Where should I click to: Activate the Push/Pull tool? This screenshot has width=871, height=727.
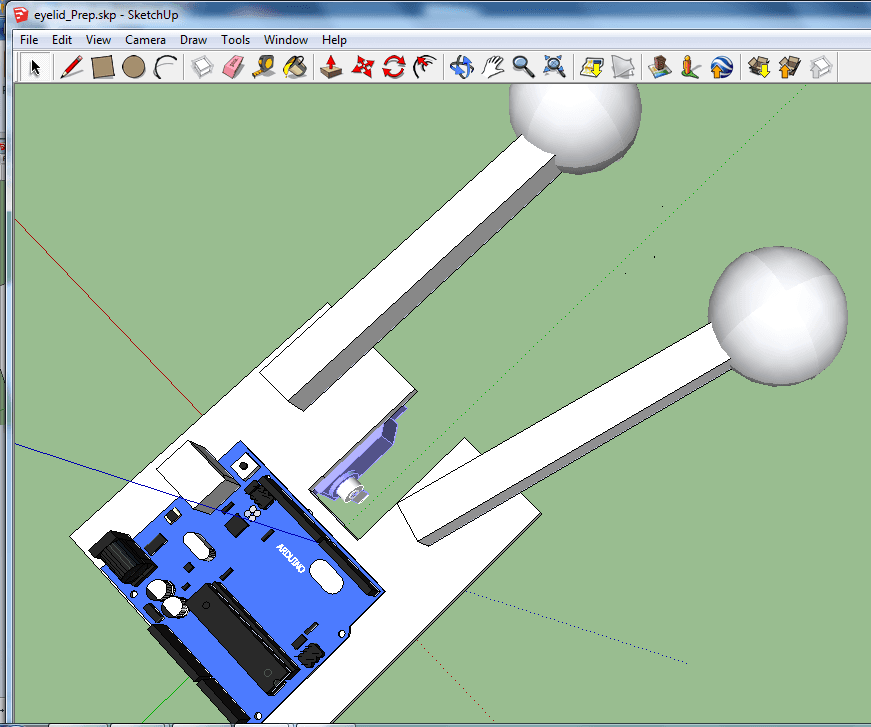[331, 66]
